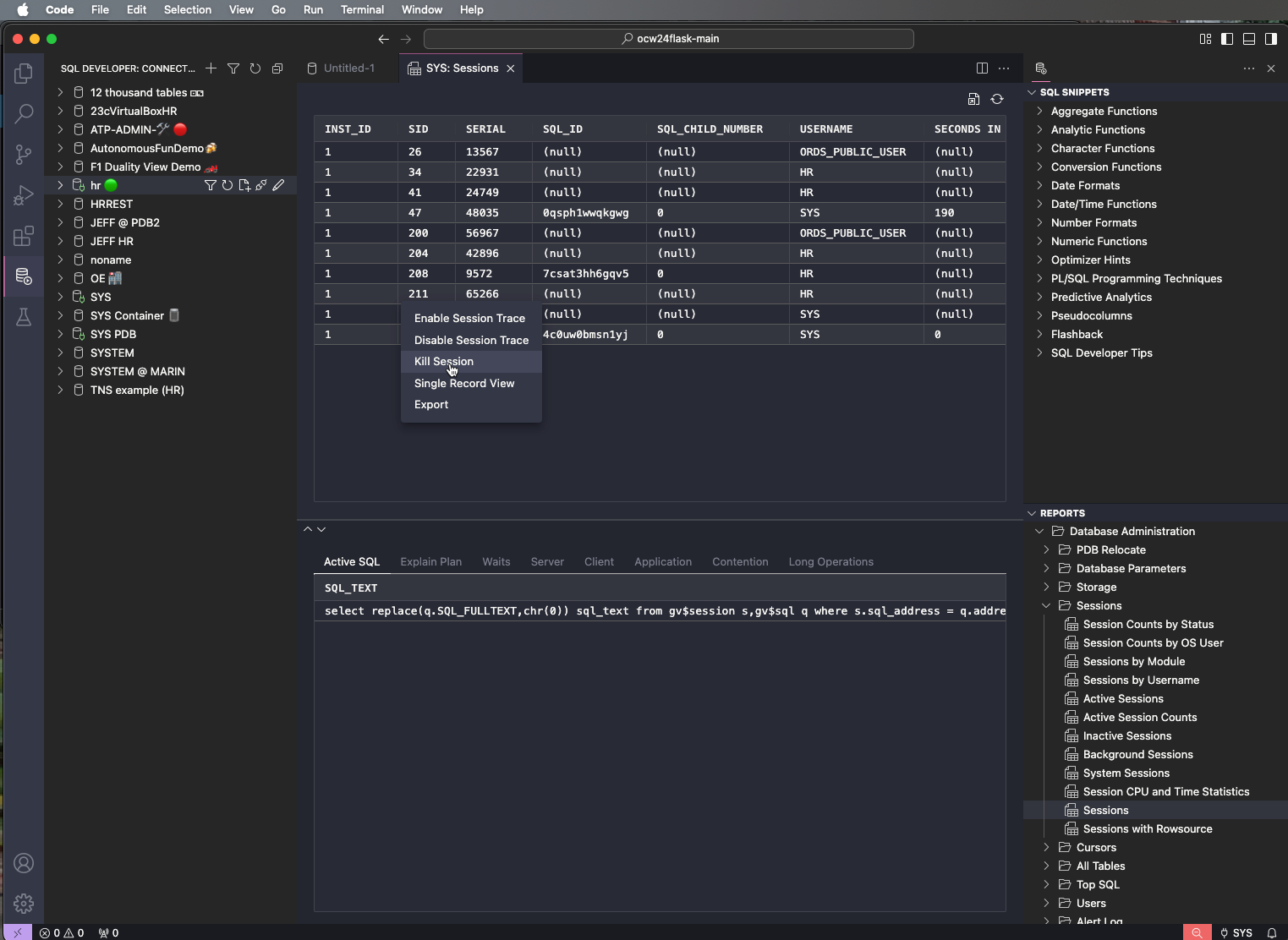Screen dimensions: 1288x940
Task: Close the SYS: Sessions tab
Action: (511, 68)
